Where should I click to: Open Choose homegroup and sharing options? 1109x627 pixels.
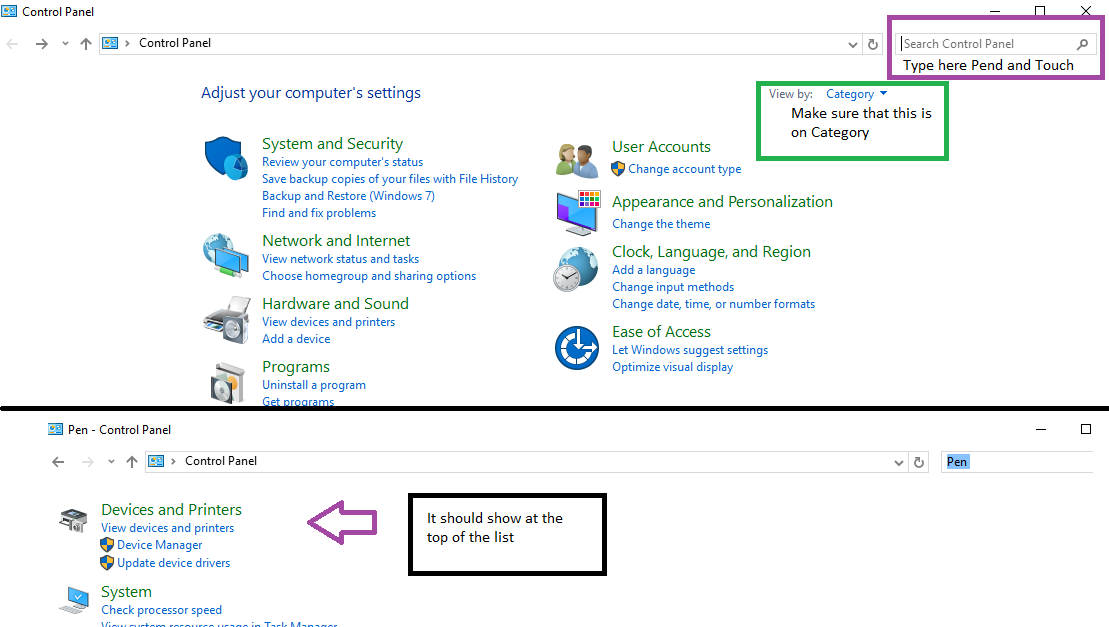(368, 276)
